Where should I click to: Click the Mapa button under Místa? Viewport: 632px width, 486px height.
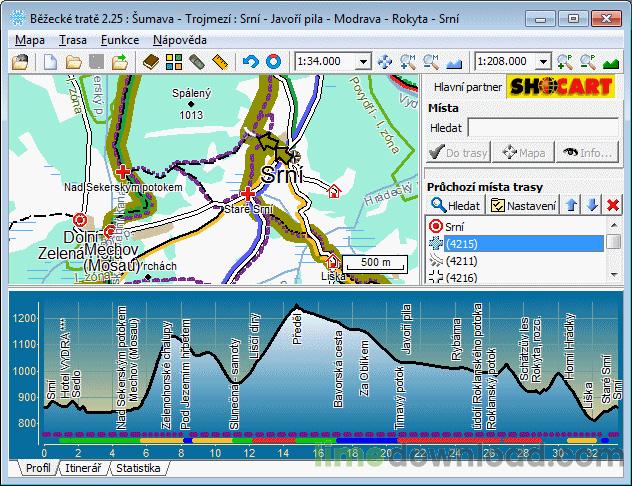(524, 152)
